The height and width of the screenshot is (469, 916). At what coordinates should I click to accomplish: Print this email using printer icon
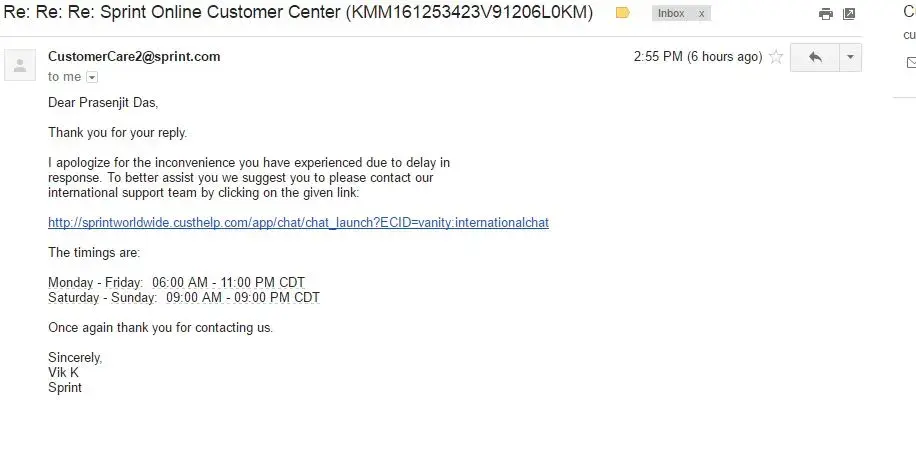click(x=826, y=14)
